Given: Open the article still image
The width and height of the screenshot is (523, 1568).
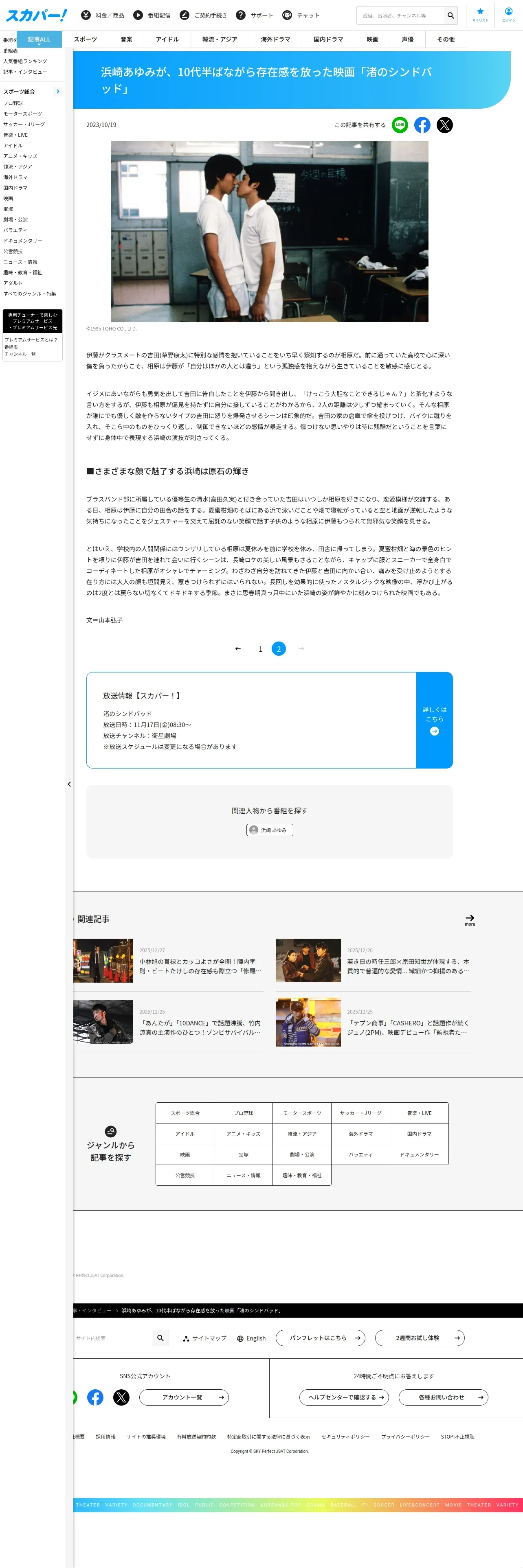Looking at the screenshot, I should [x=270, y=232].
